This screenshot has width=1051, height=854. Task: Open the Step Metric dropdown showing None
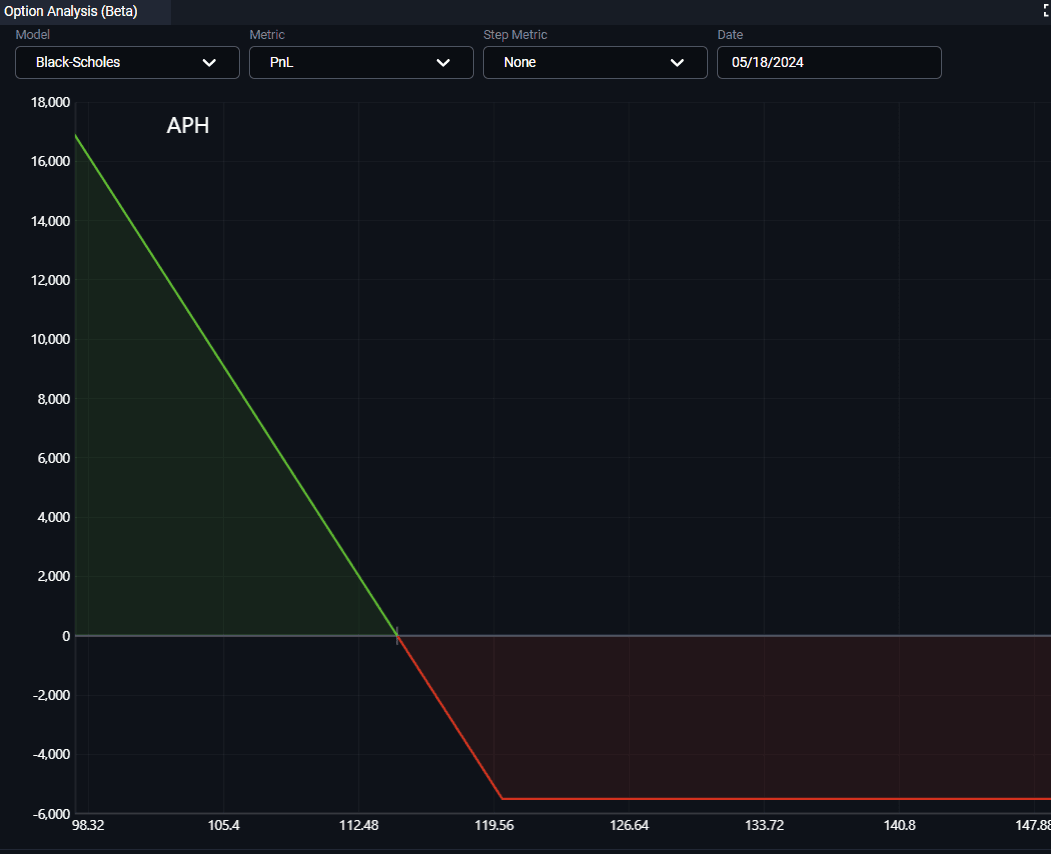point(595,62)
